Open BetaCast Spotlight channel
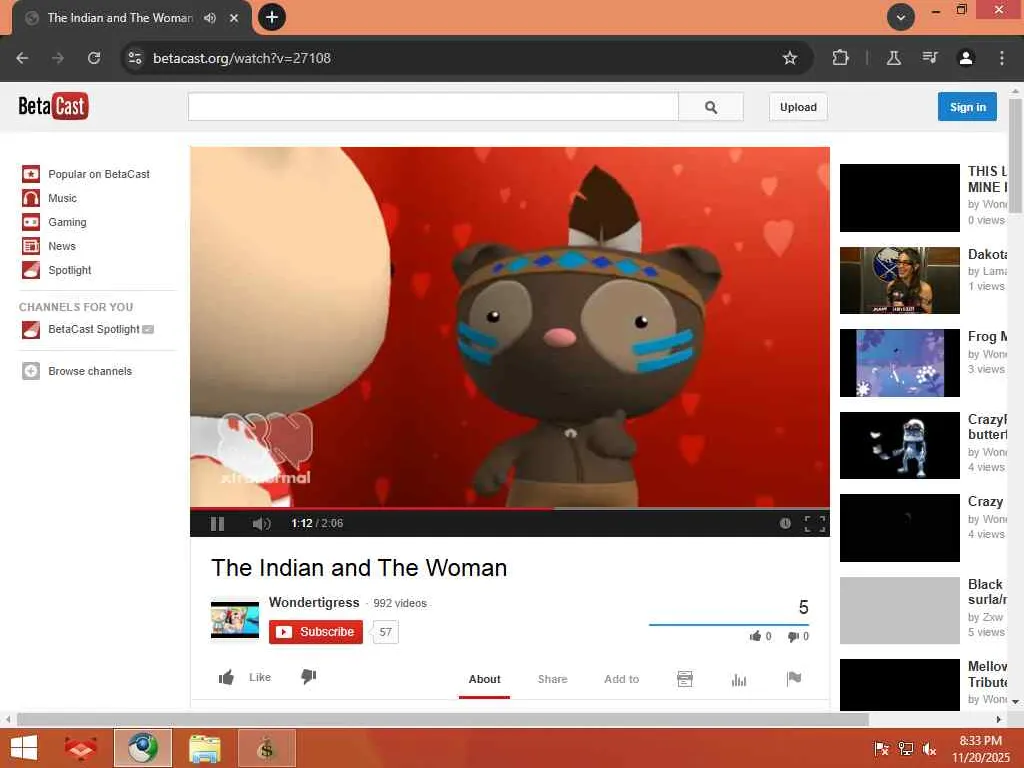 point(93,329)
